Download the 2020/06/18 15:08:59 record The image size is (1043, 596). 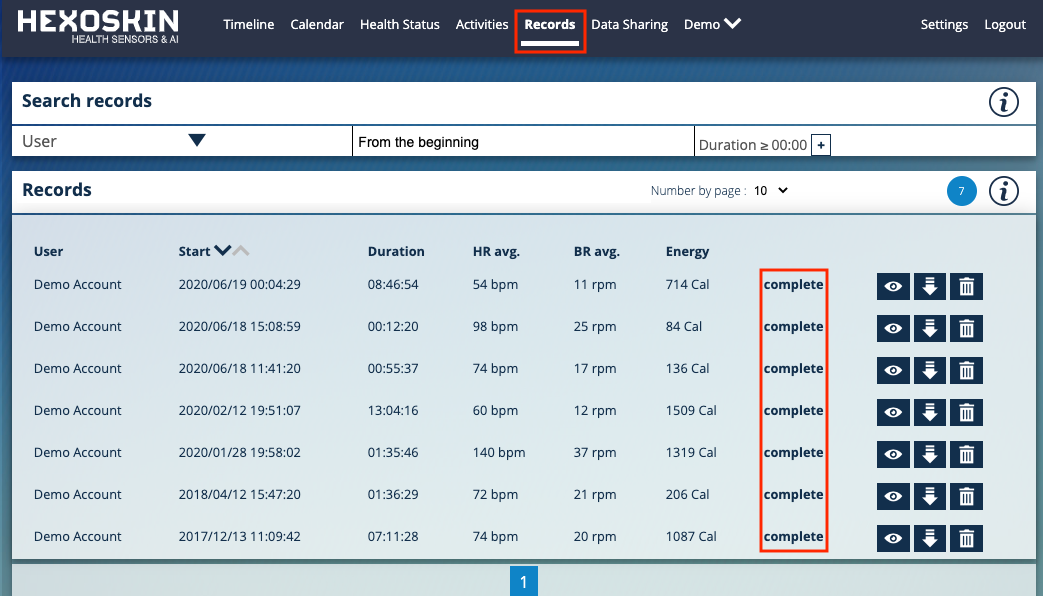pyautogui.click(x=929, y=328)
